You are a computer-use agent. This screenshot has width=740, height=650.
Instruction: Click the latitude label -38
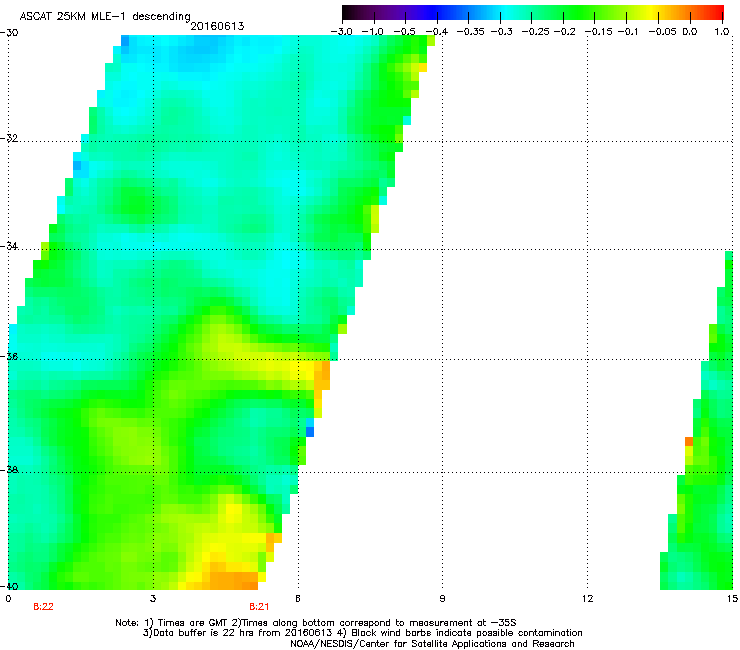(x=8, y=470)
